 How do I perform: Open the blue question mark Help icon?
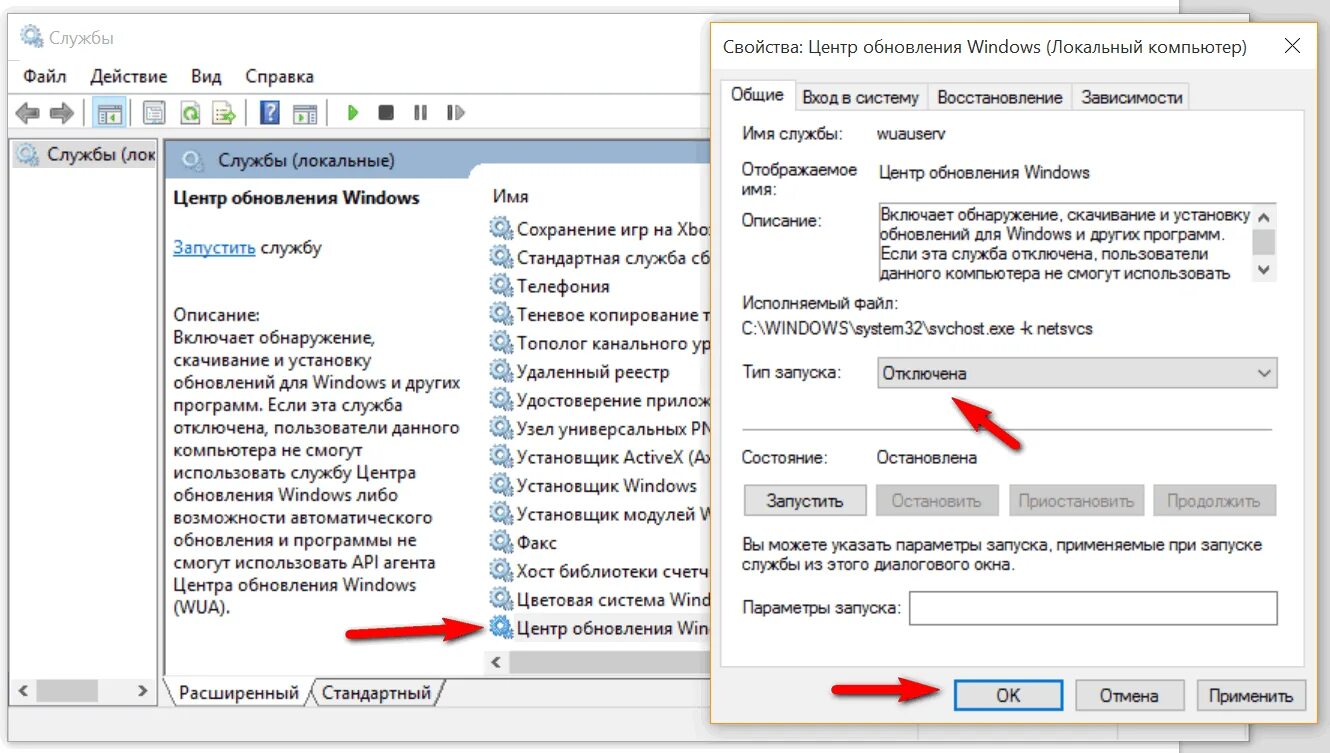pyautogui.click(x=269, y=113)
